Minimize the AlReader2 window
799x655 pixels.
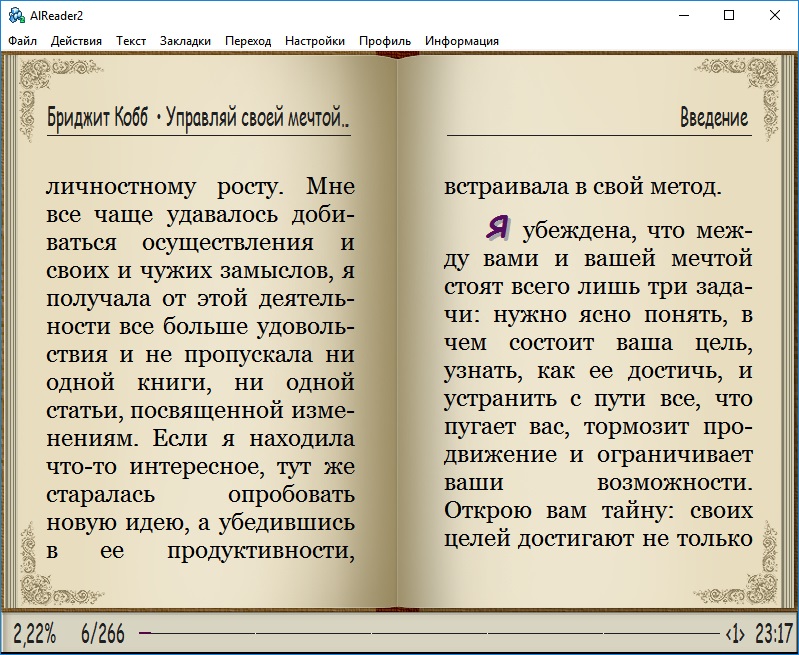tap(684, 15)
